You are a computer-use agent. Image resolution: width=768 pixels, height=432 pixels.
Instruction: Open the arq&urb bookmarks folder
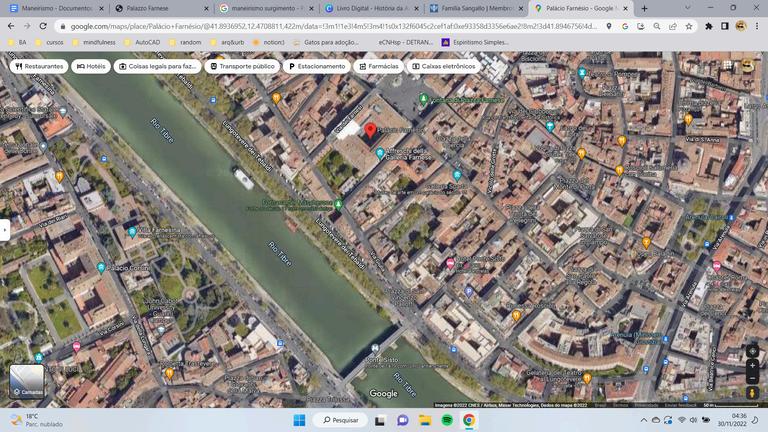tap(227, 43)
